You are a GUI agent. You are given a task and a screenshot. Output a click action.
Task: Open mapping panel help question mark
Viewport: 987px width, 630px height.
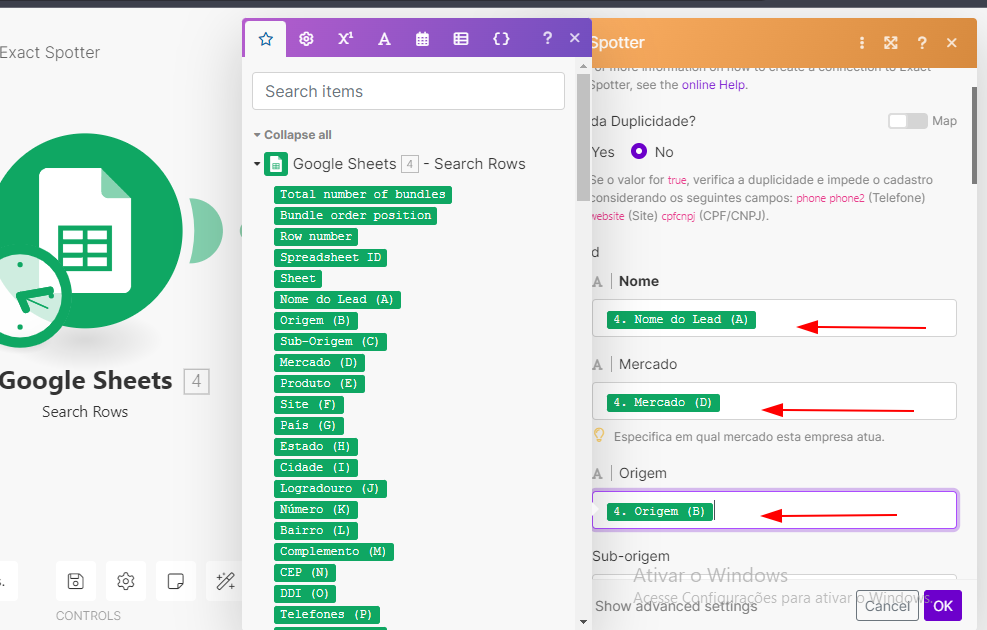point(547,38)
